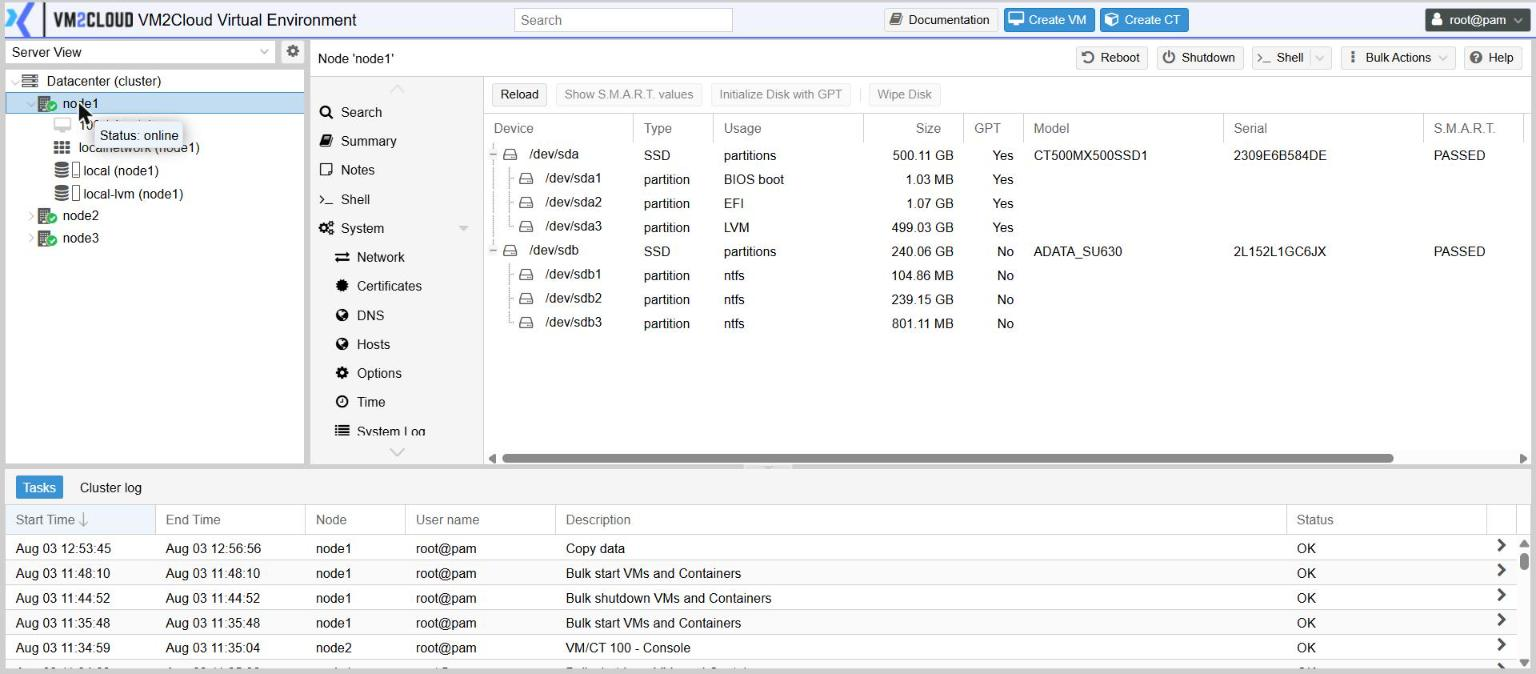Click the Wipe Disk button
The image size is (1536, 674).
tap(904, 94)
